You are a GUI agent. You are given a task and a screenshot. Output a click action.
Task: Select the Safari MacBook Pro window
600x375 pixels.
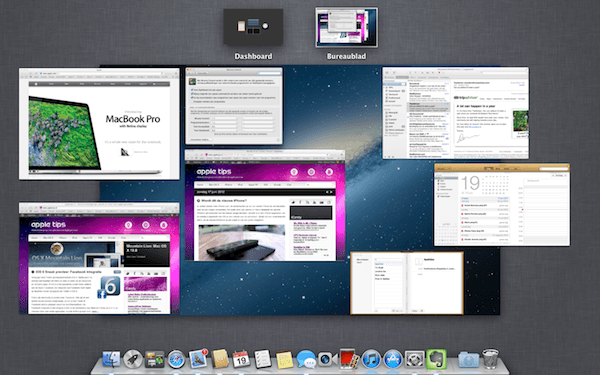(99, 124)
